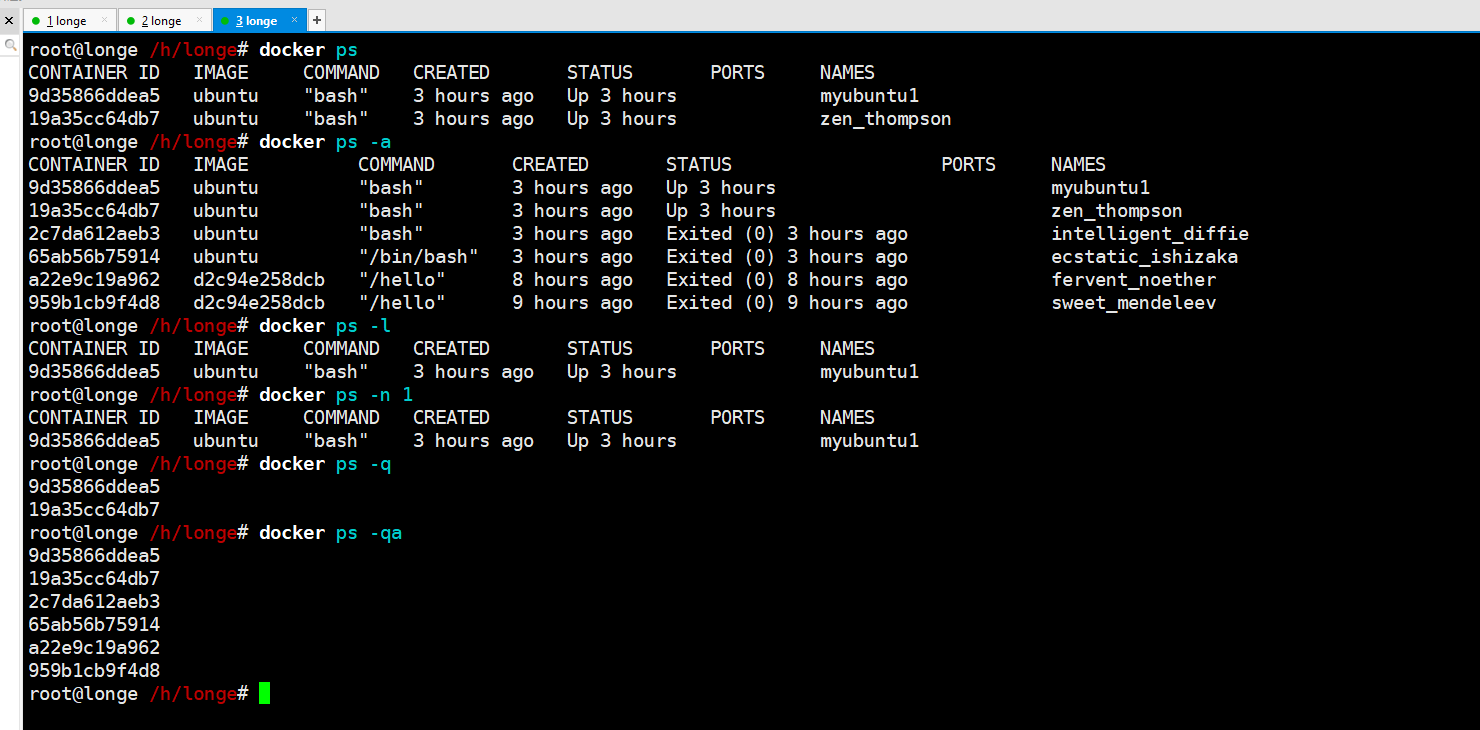1480x730 pixels.
Task: Click the '/bin/bash' command cell
Action: [419, 257]
